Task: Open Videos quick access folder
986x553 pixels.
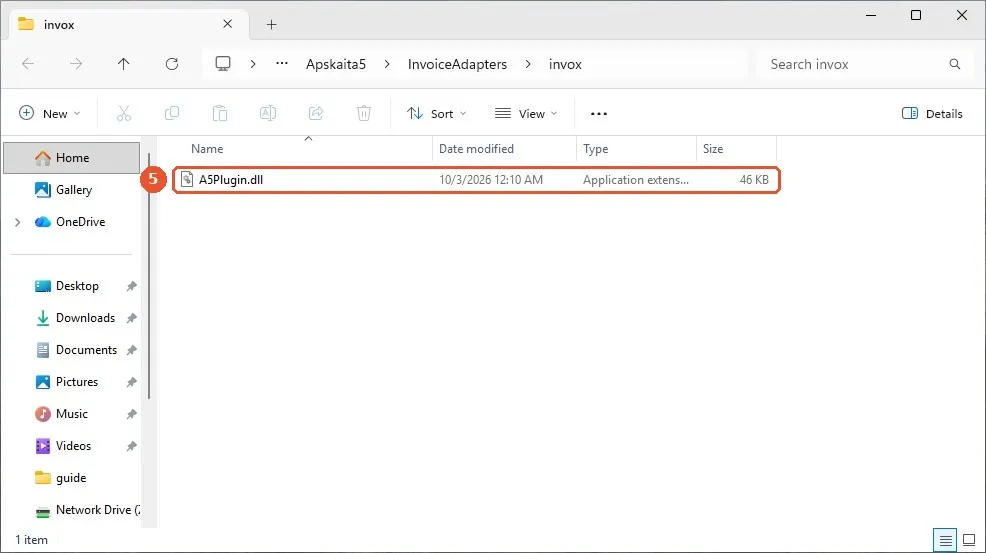Action: [73, 446]
